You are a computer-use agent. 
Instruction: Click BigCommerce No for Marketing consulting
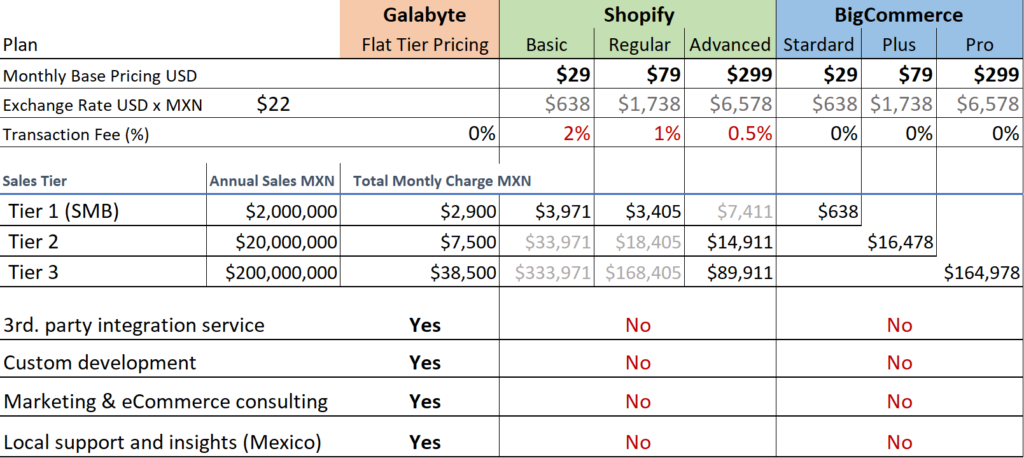[x=899, y=401]
